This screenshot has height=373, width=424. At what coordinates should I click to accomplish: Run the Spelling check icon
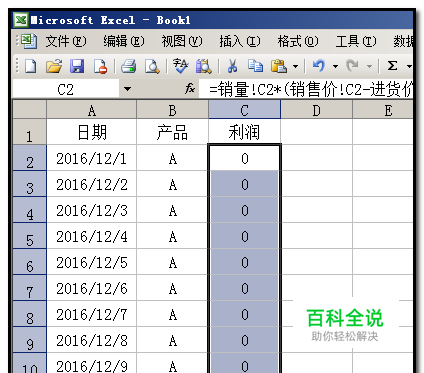click(x=180, y=66)
